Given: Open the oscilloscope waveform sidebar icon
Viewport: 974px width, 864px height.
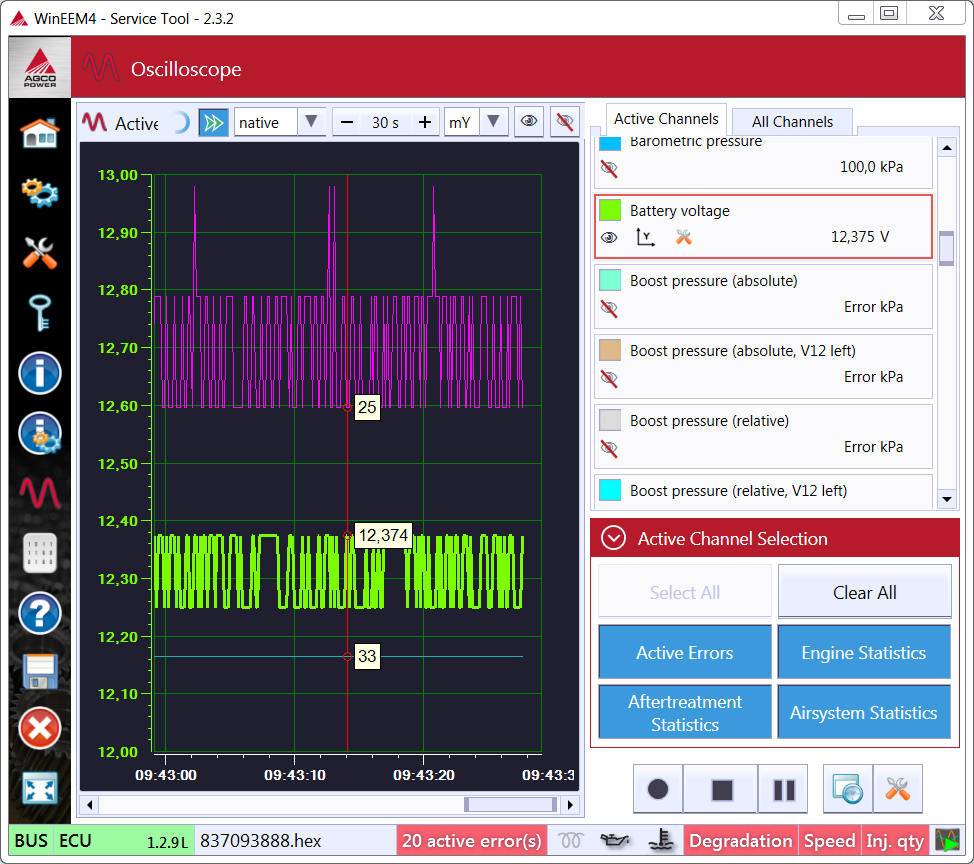Looking at the screenshot, I should point(40,492).
